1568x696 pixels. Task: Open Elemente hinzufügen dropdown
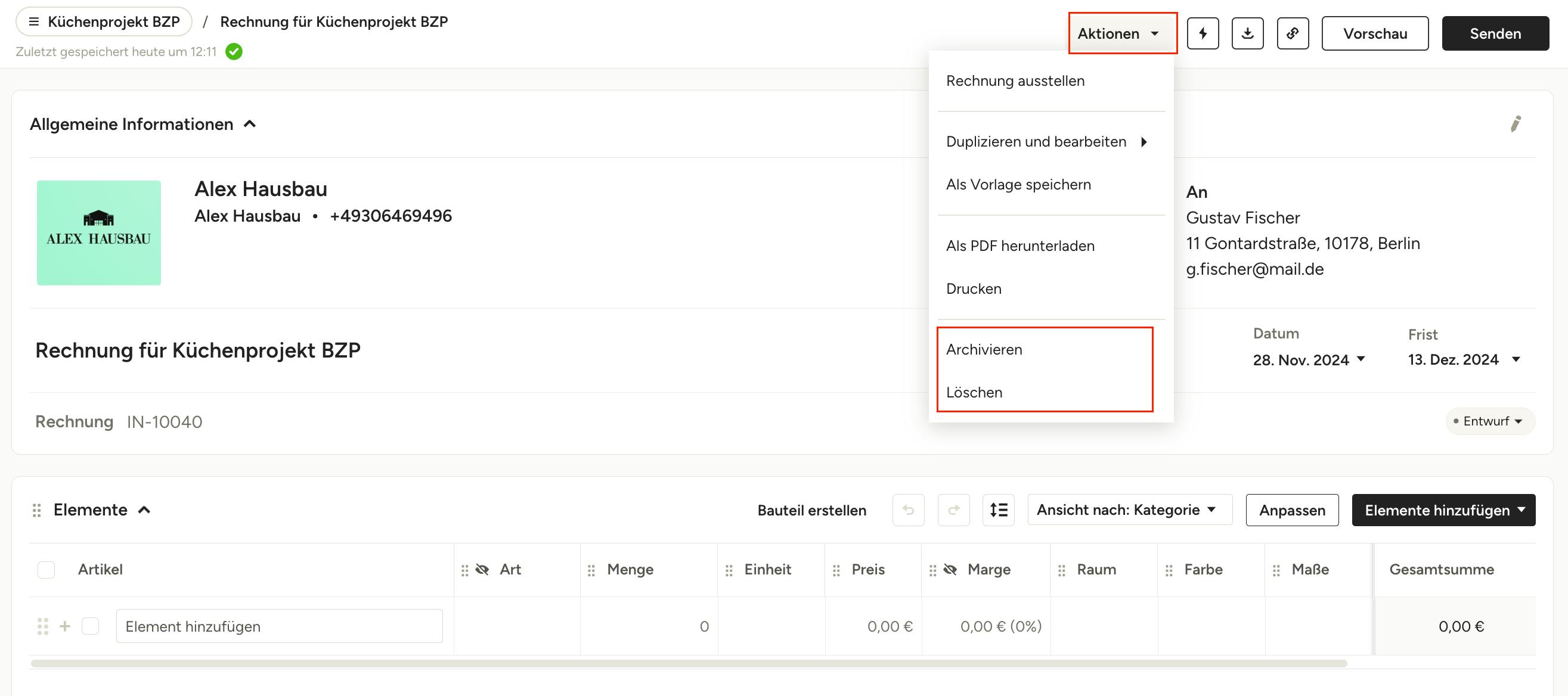[x=1443, y=510]
